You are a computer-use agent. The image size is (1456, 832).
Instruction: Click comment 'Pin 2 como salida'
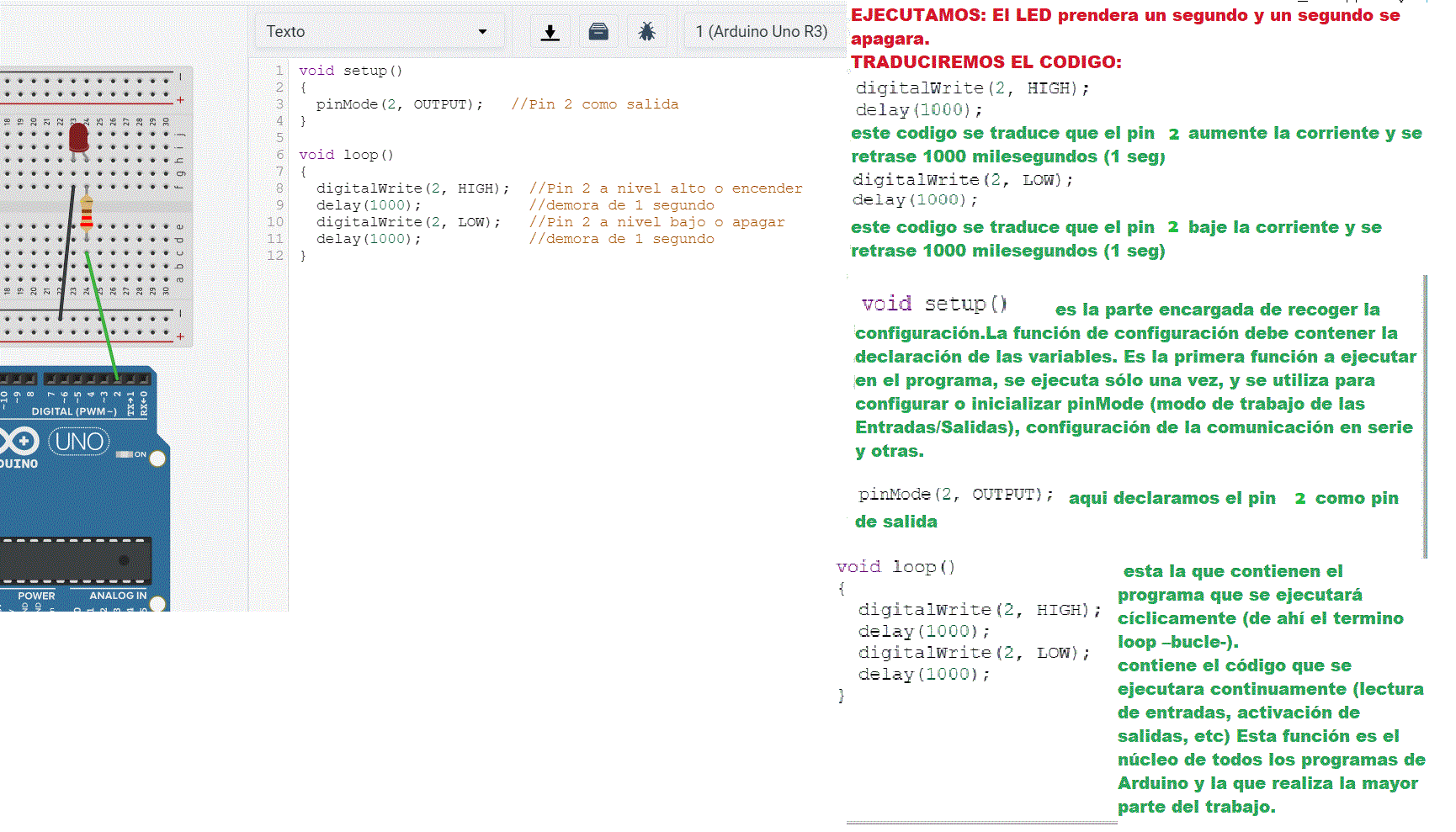point(594,104)
